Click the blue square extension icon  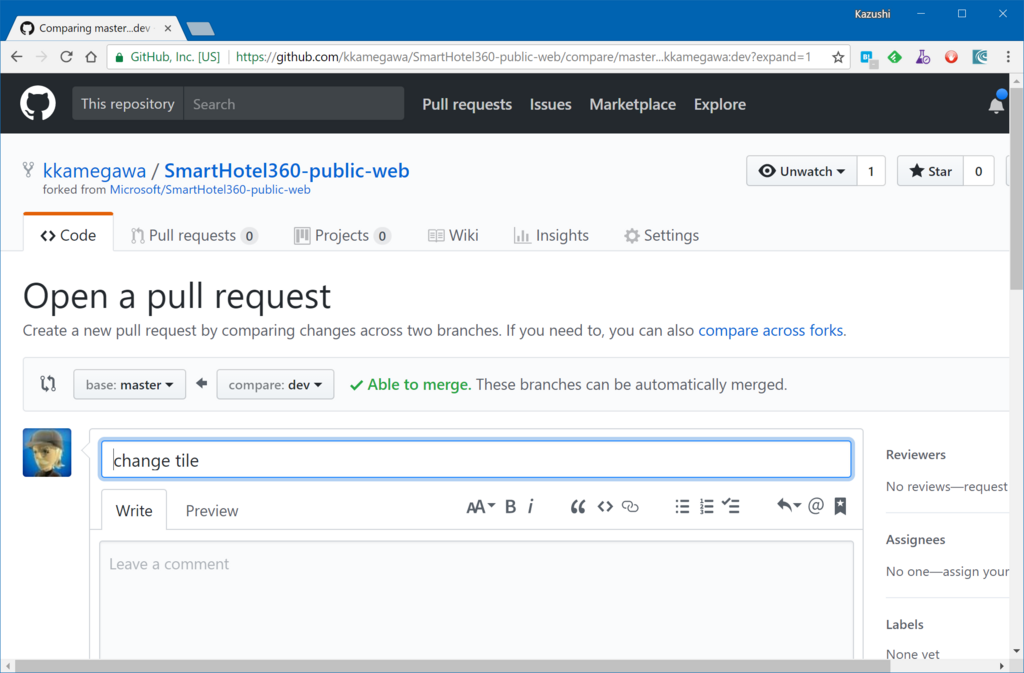pos(868,58)
